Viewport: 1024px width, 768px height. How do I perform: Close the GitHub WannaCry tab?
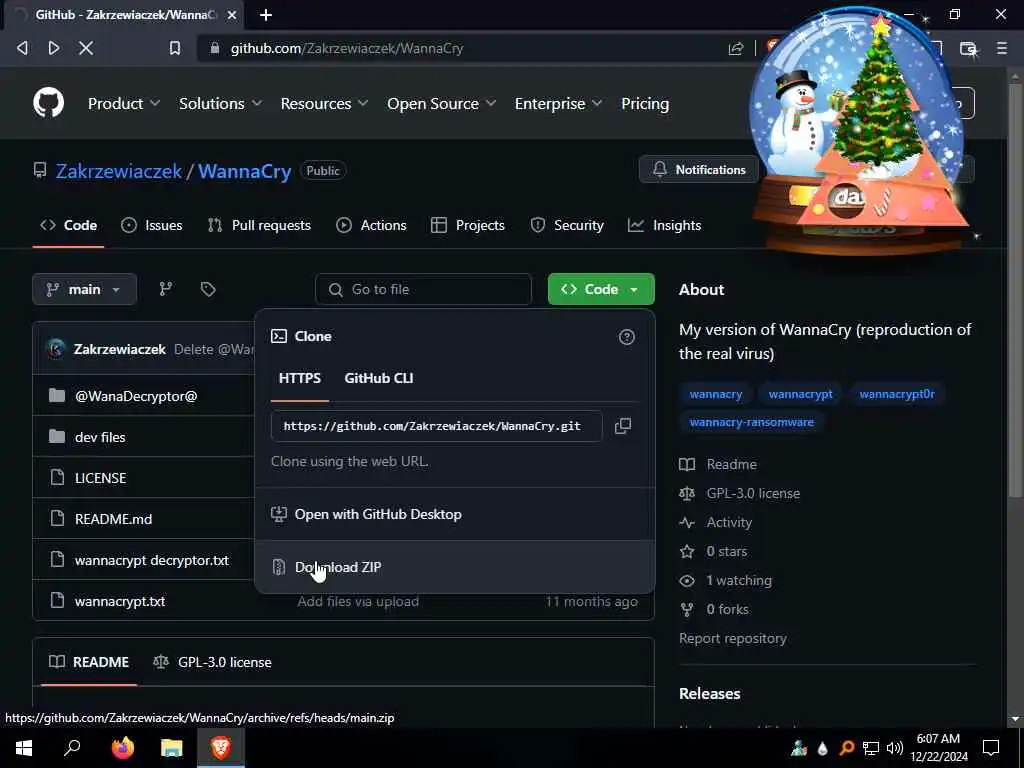pos(232,14)
